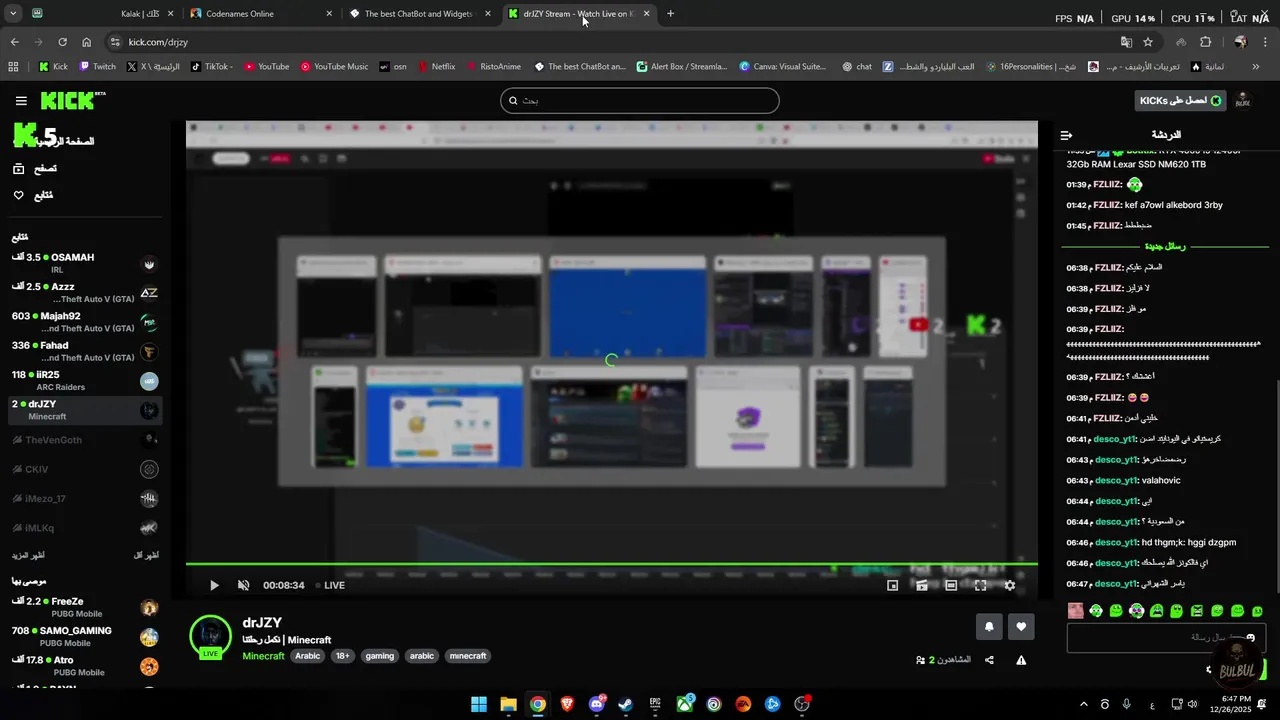The image size is (1280, 720).
Task: Click the green Minecraft category link
Action: pyautogui.click(x=263, y=656)
